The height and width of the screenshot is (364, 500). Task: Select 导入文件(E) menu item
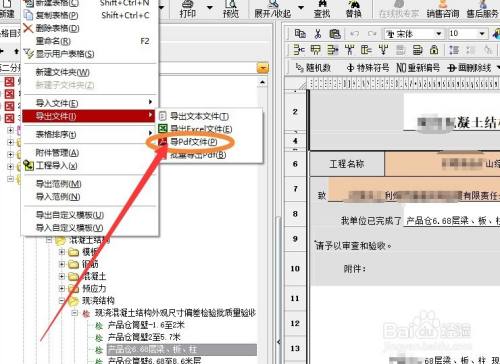coord(89,103)
